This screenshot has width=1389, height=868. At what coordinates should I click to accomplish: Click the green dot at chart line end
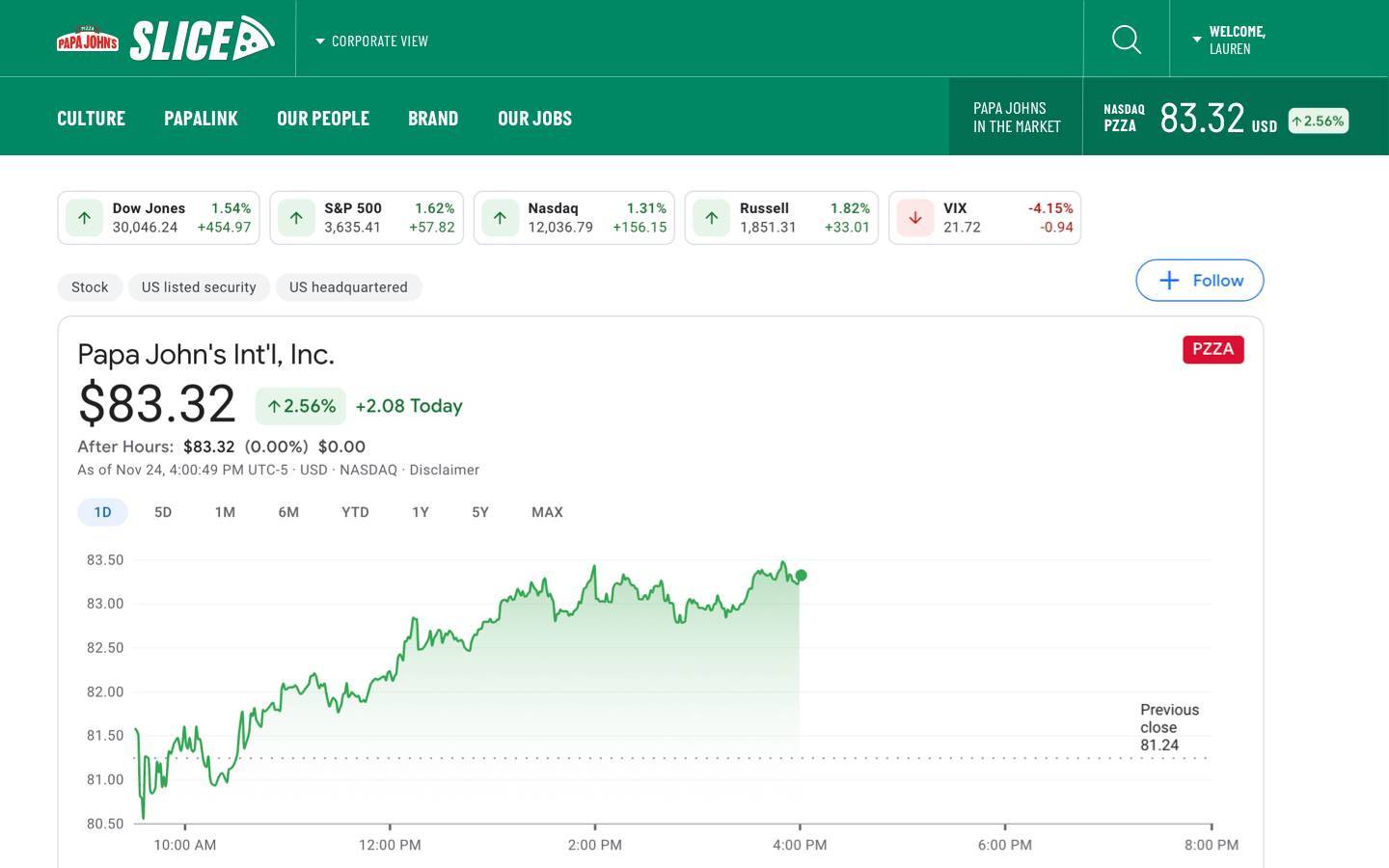(x=801, y=576)
